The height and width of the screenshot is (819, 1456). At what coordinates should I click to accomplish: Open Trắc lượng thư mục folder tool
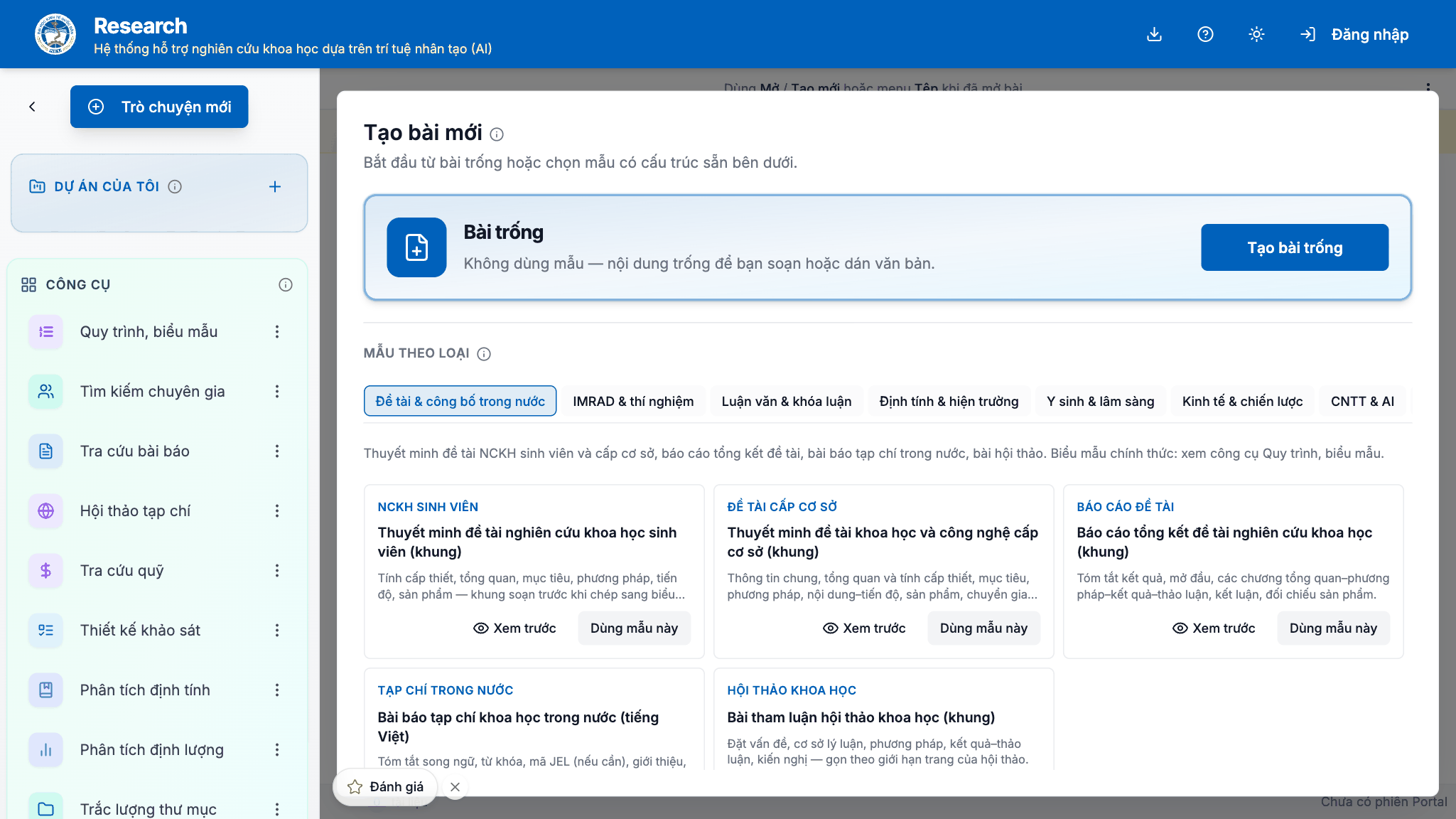(148, 809)
